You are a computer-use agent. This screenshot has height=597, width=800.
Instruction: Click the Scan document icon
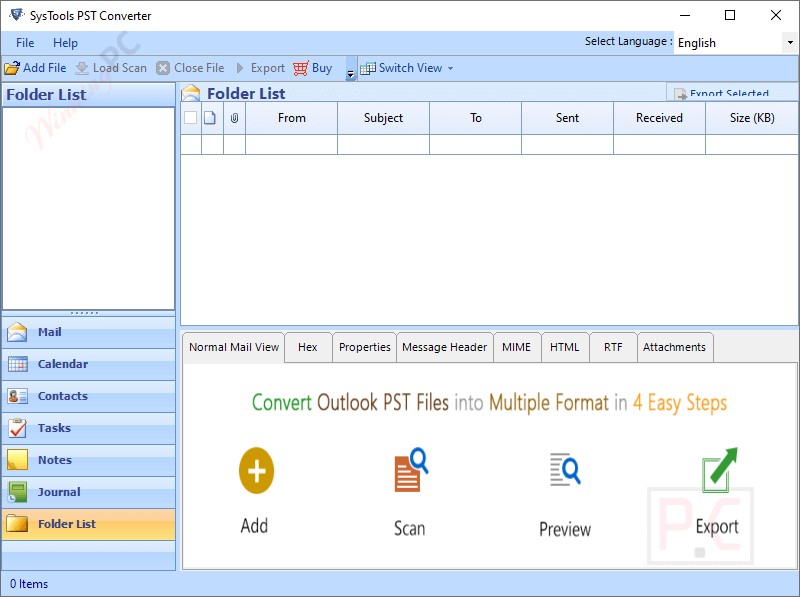(x=411, y=470)
